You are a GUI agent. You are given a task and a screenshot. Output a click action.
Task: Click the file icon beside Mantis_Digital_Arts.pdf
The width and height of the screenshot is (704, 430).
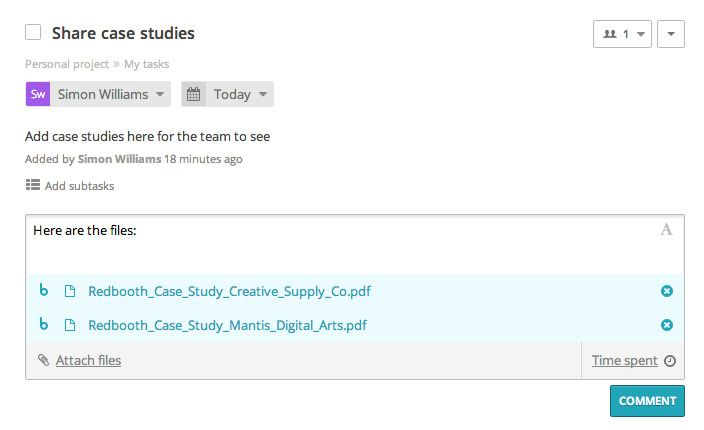tap(70, 325)
